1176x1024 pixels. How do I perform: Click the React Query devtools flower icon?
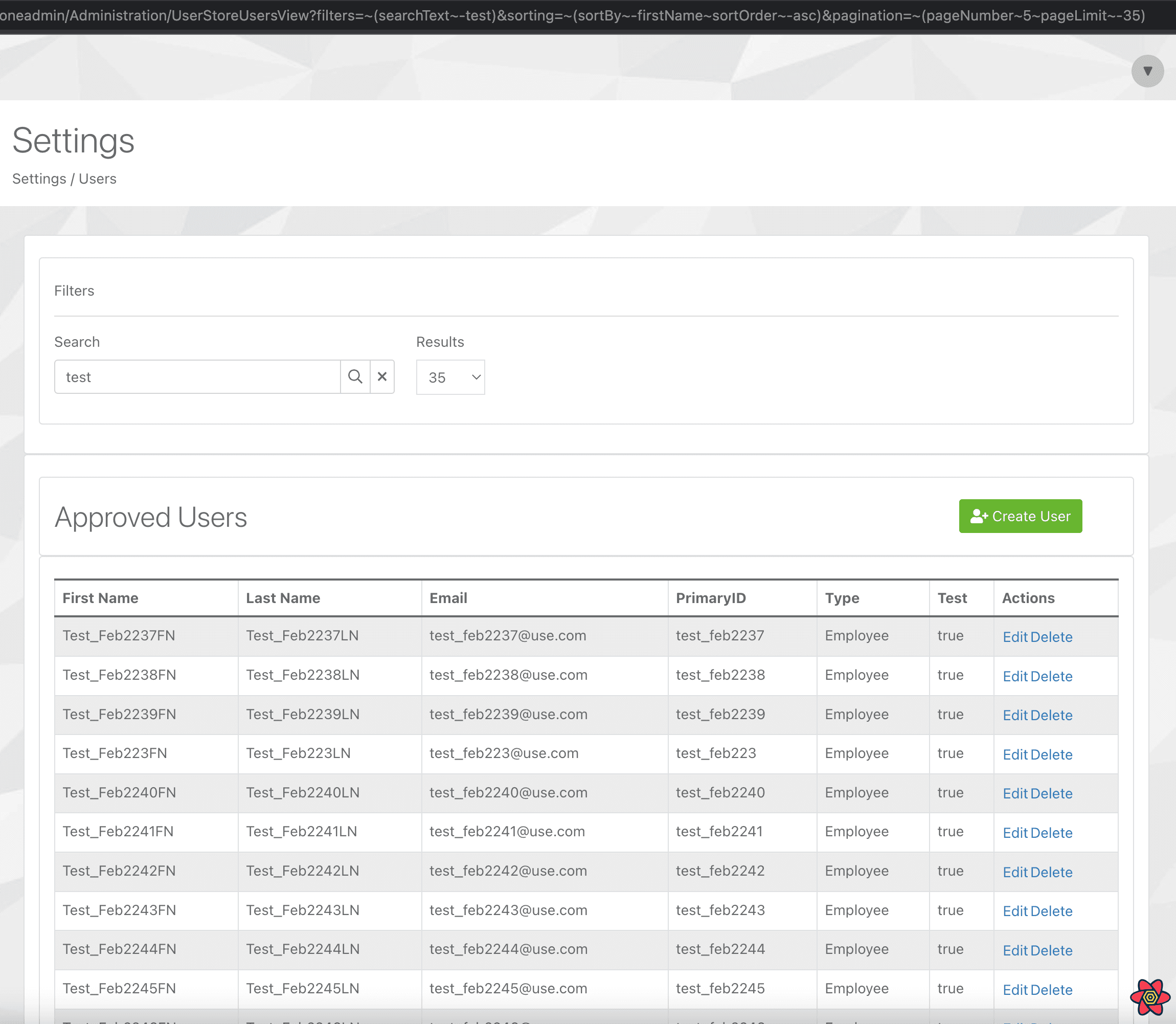(x=1150, y=997)
